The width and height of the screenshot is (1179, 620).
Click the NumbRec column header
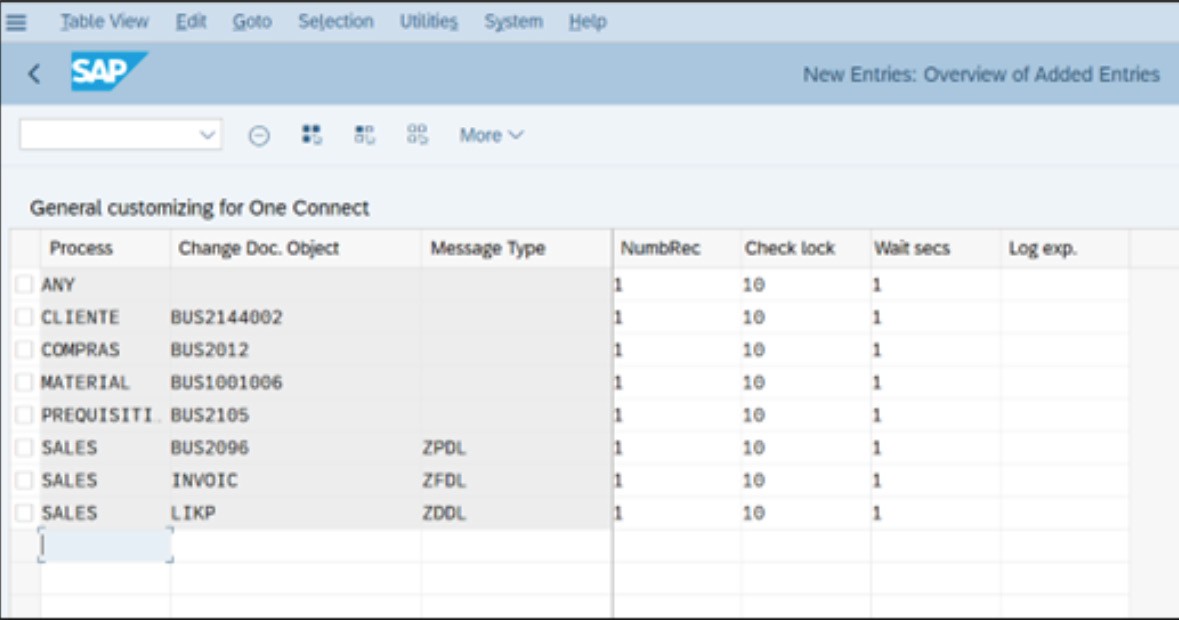[x=677, y=249]
